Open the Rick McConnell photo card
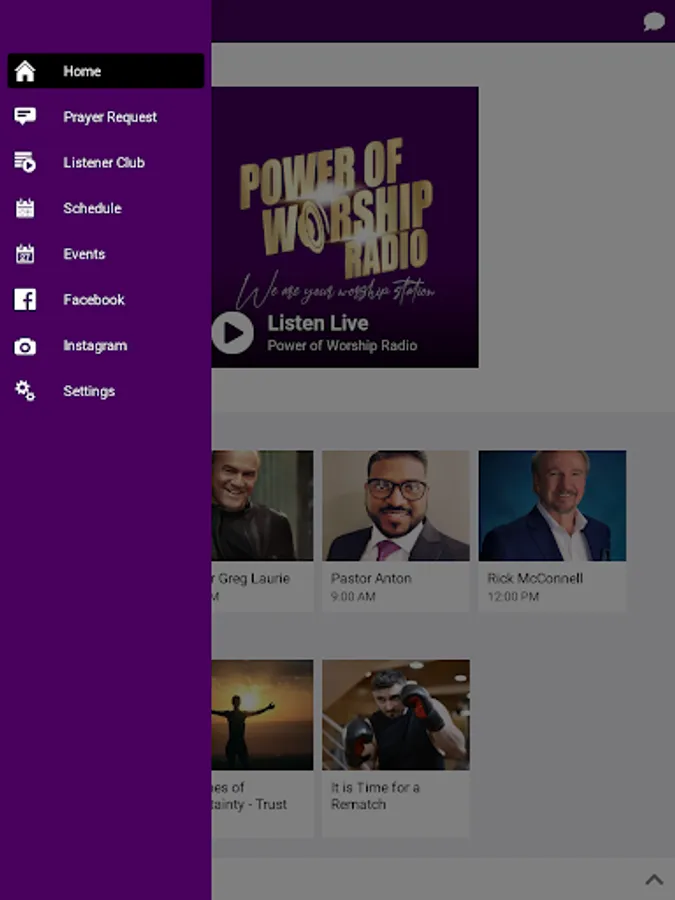 tap(552, 506)
